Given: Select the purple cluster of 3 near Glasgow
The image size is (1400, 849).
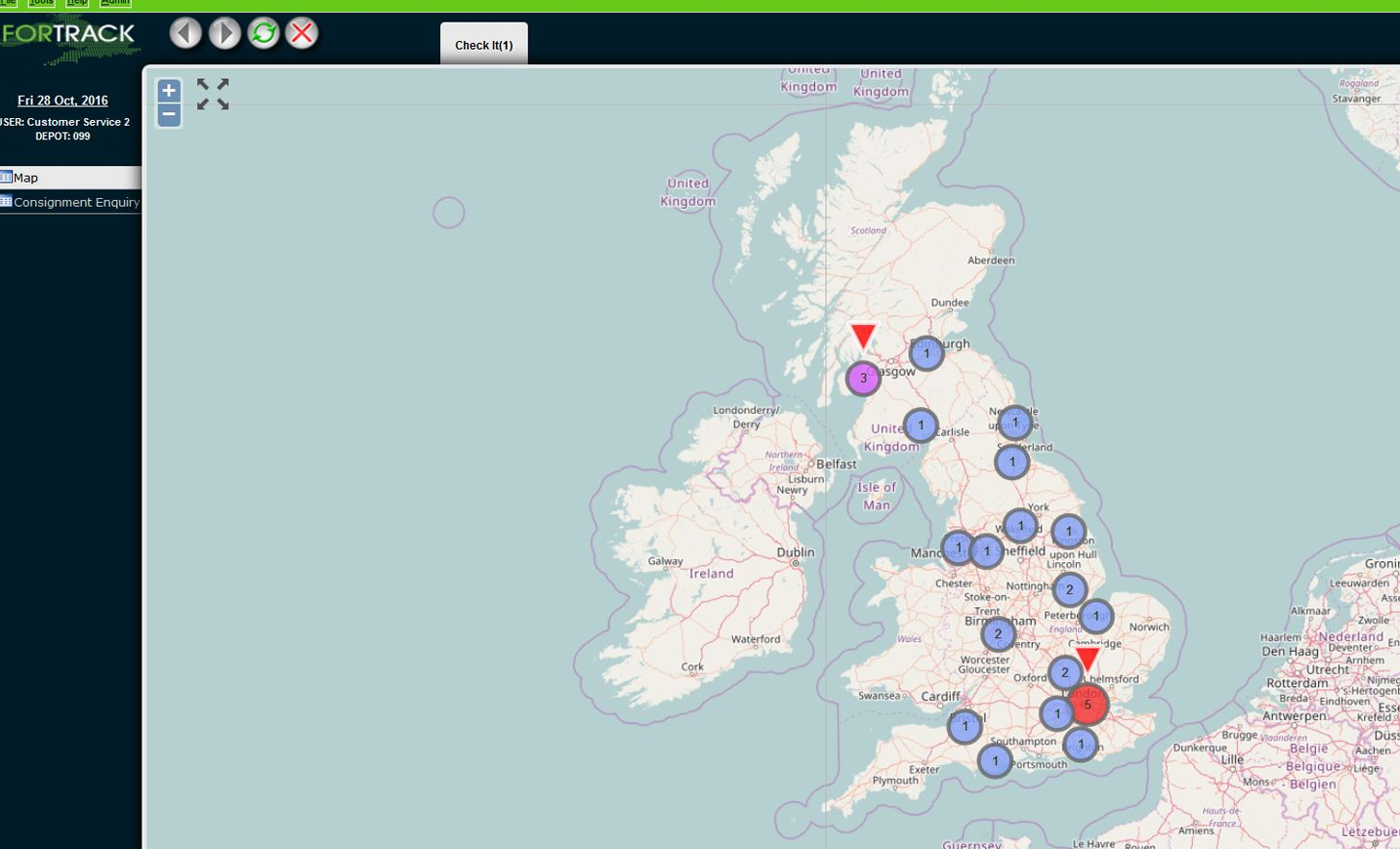Looking at the screenshot, I should (x=862, y=378).
